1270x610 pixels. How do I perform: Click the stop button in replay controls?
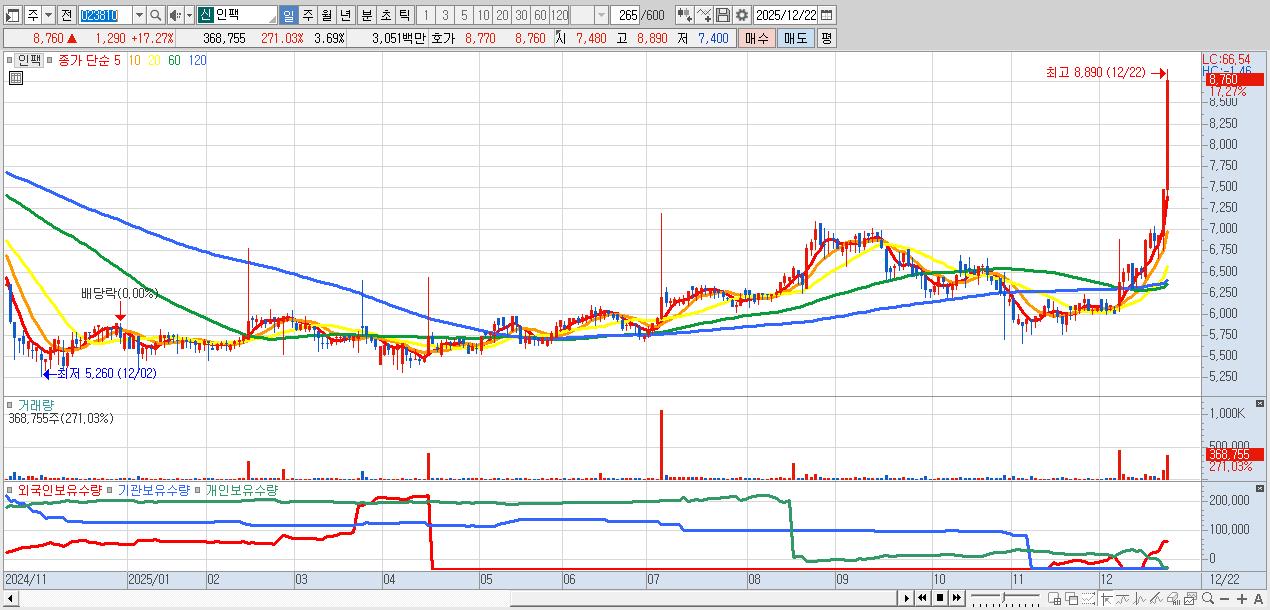tap(940, 598)
